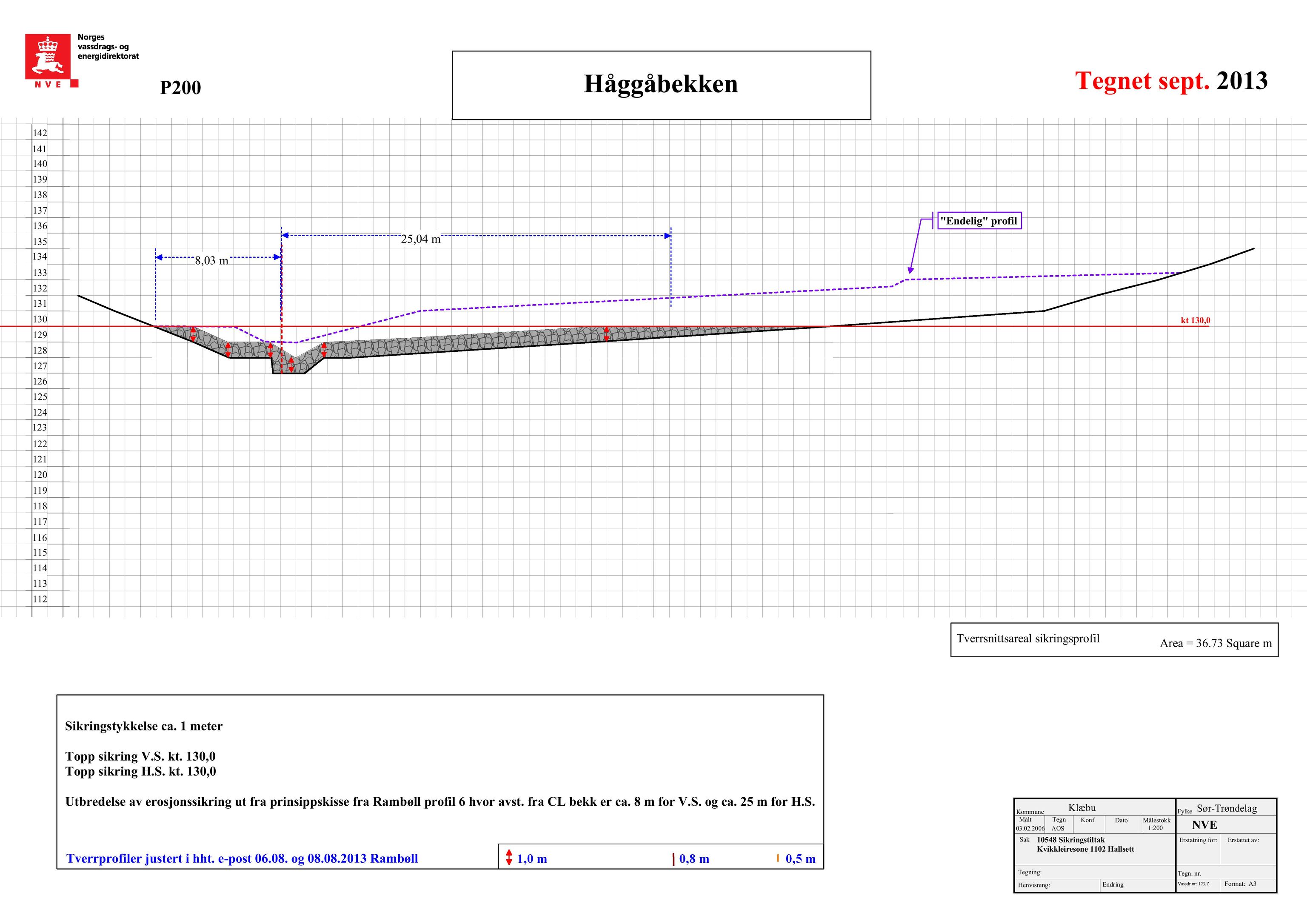Select the 'Norges vassdrags- og energidirektorat' text
This screenshot has height=924, width=1307.
[x=108, y=47]
